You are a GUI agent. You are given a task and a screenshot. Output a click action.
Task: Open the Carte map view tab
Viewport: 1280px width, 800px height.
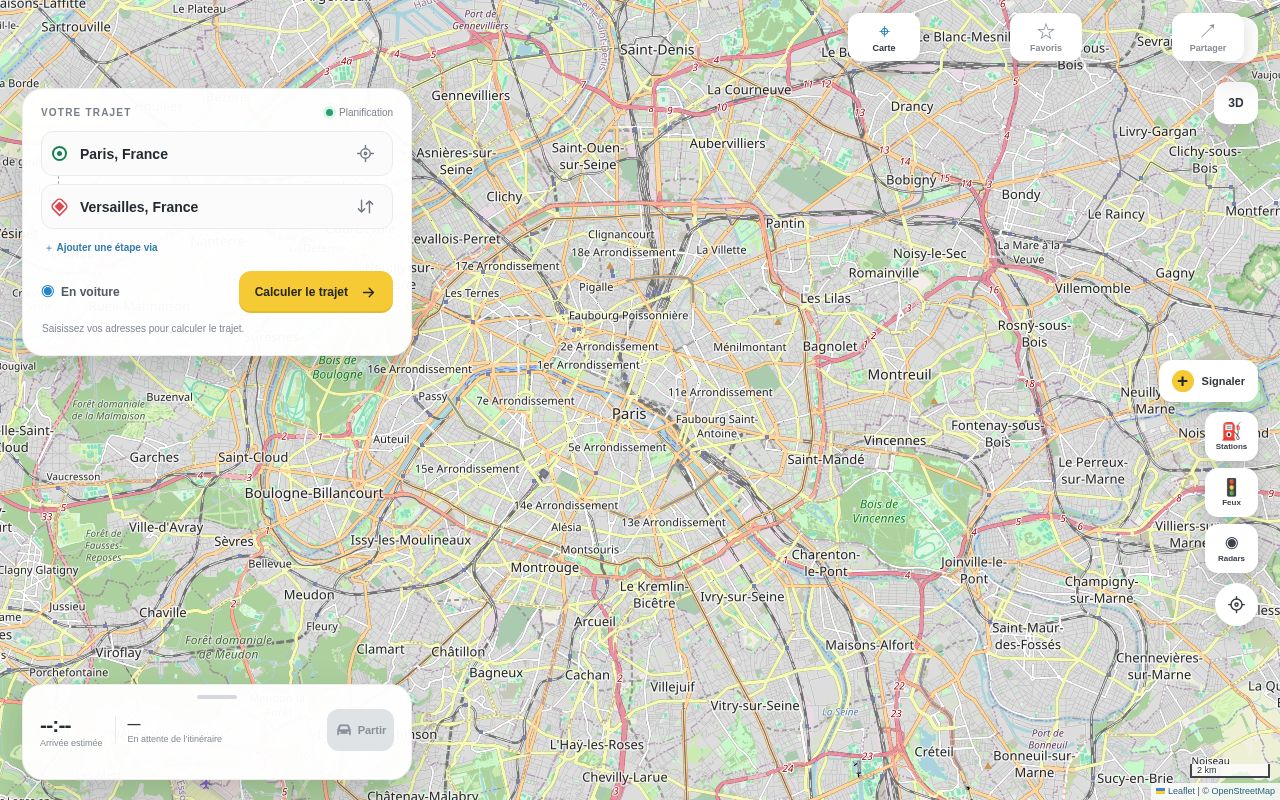pos(884,37)
